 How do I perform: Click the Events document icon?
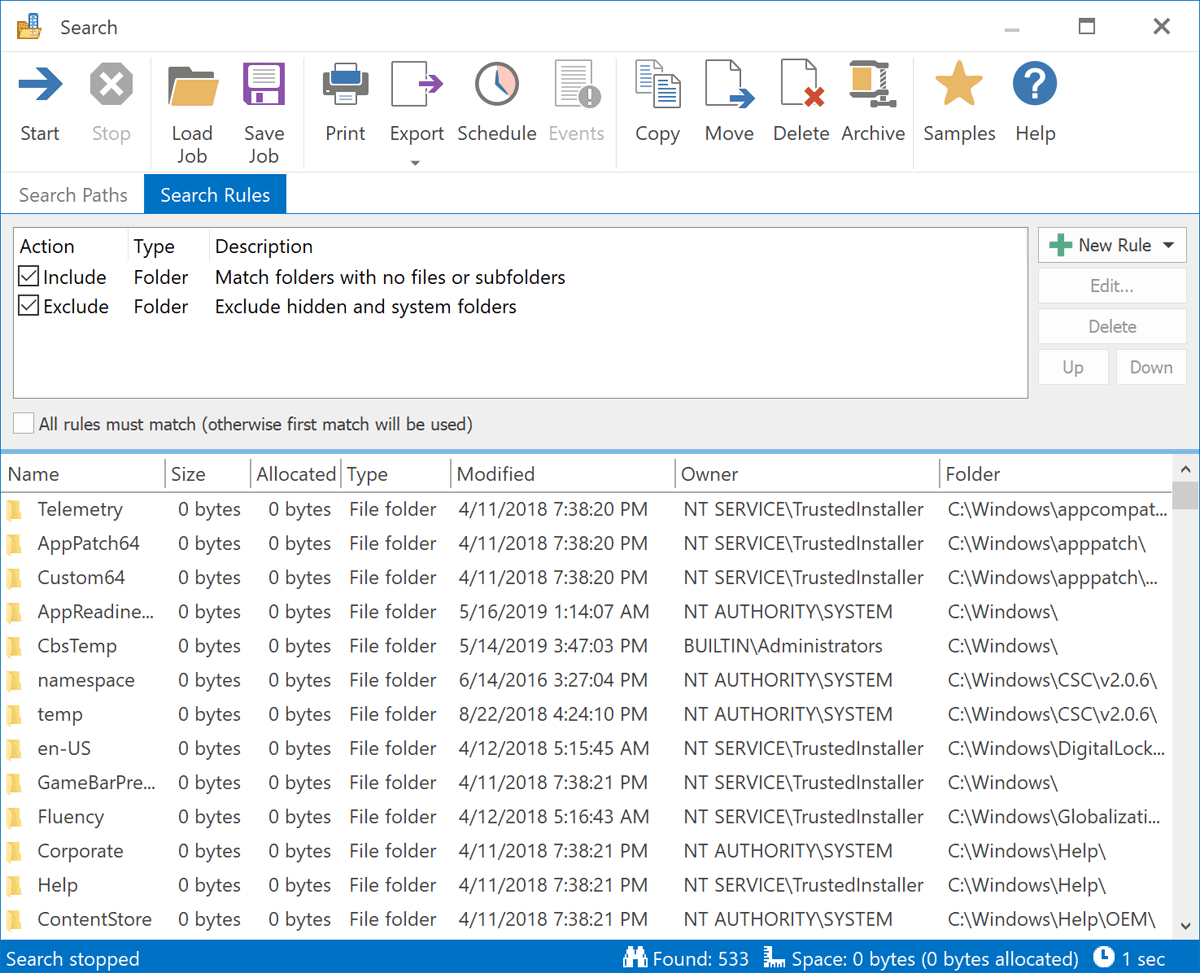pos(577,85)
